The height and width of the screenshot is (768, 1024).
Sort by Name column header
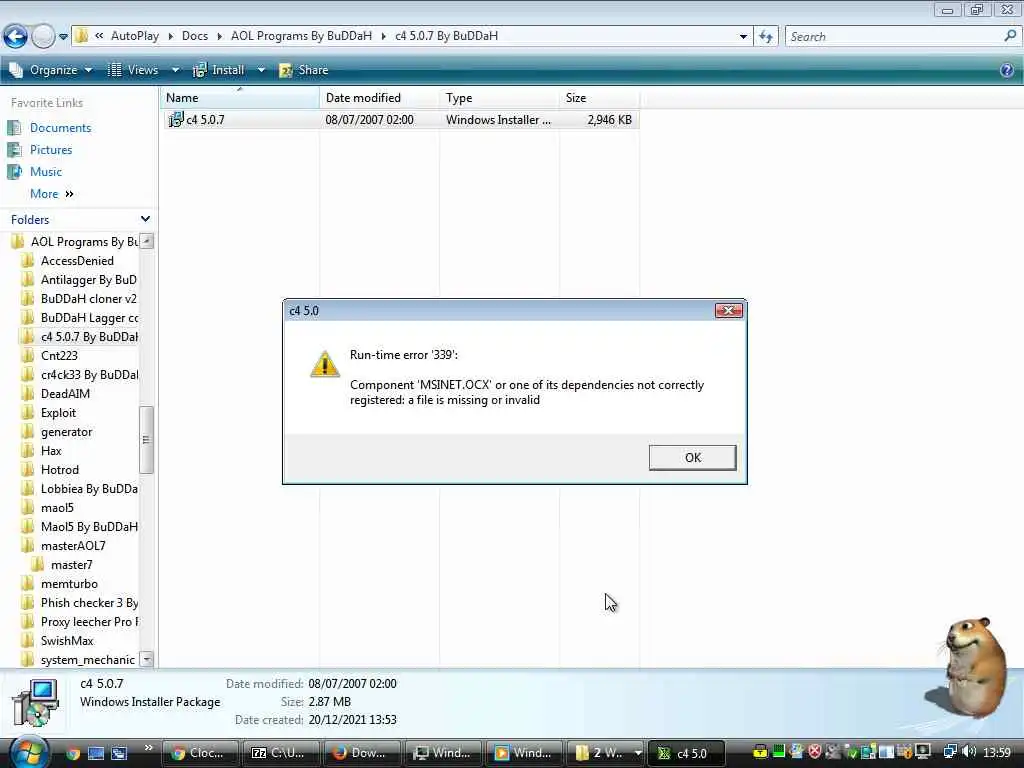(x=240, y=98)
